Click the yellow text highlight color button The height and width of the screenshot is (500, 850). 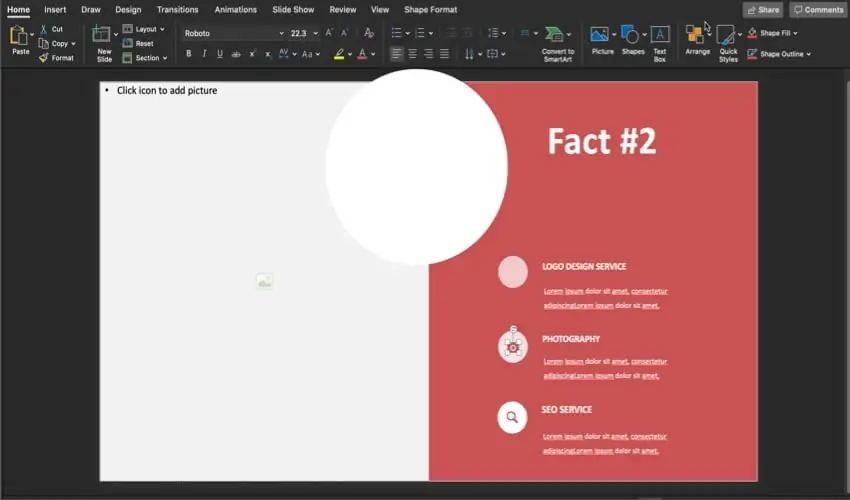[x=340, y=54]
